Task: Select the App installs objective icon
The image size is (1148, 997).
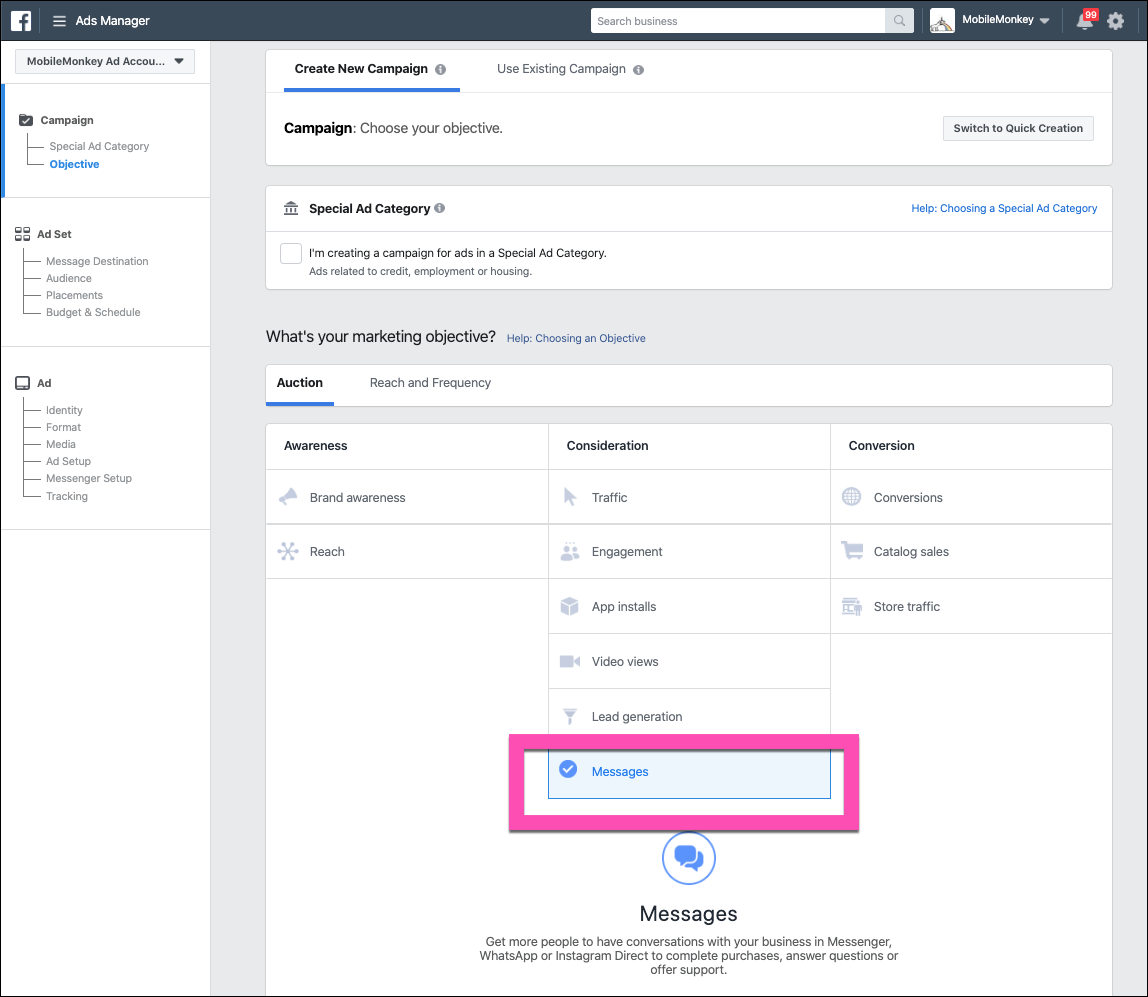Action: point(571,606)
